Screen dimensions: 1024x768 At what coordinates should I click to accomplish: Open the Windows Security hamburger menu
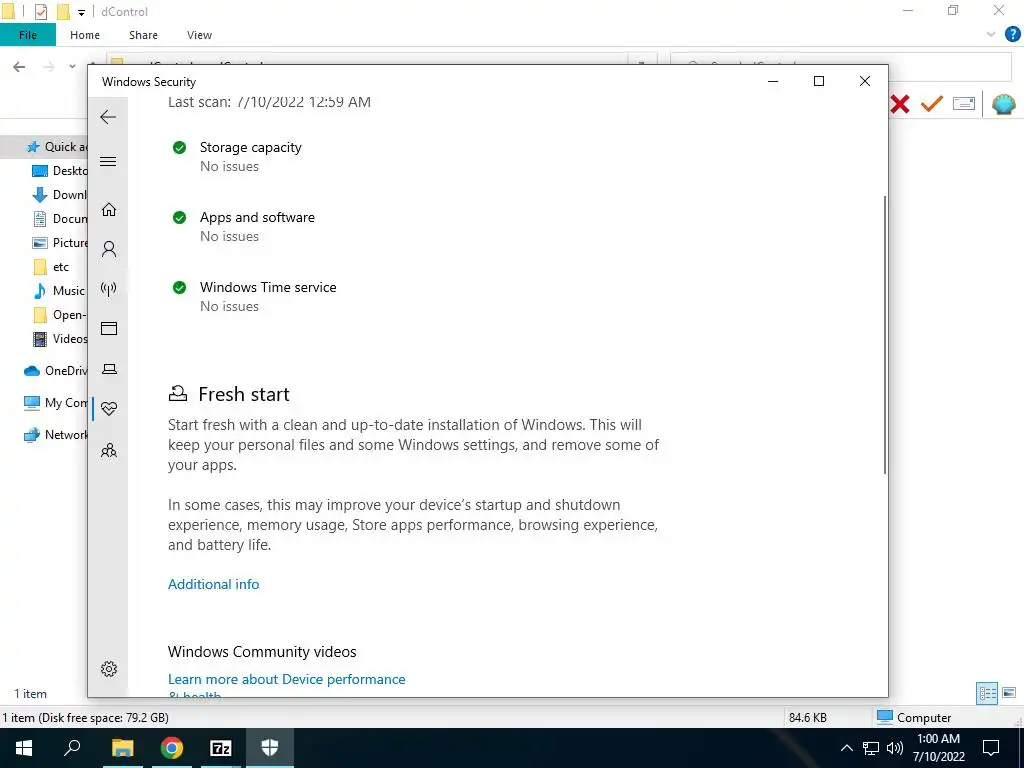coord(108,161)
